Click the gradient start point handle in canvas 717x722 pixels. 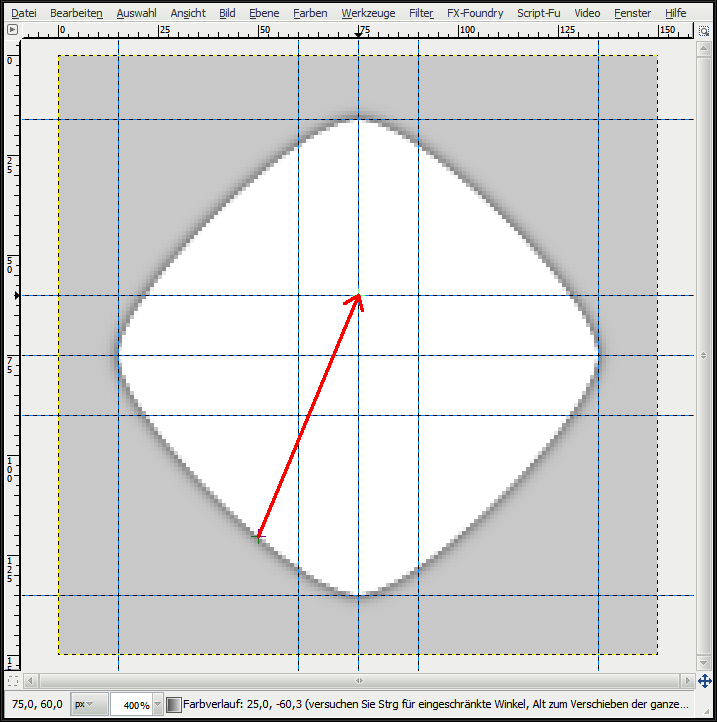258,537
